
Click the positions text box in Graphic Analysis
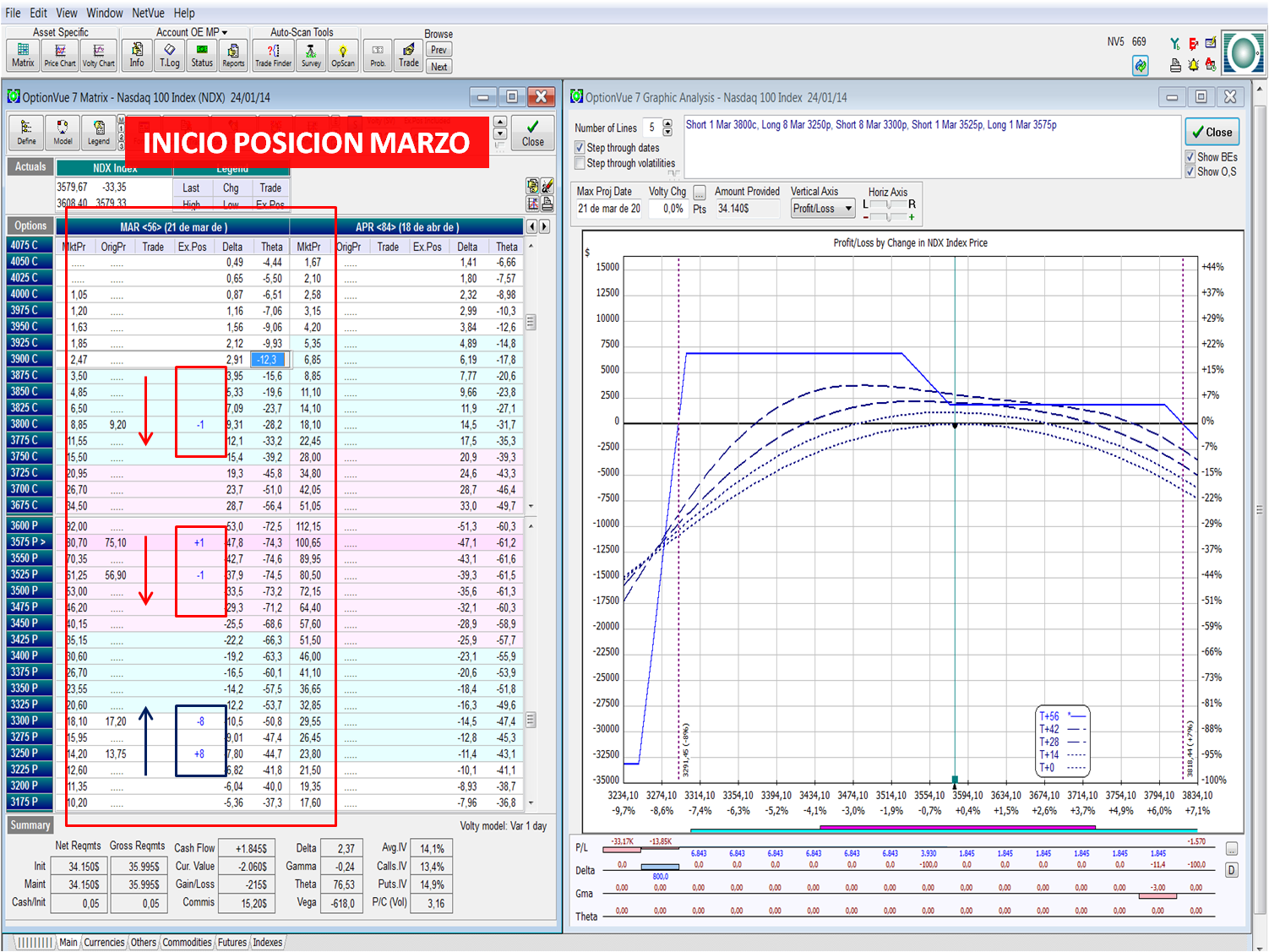(x=932, y=146)
